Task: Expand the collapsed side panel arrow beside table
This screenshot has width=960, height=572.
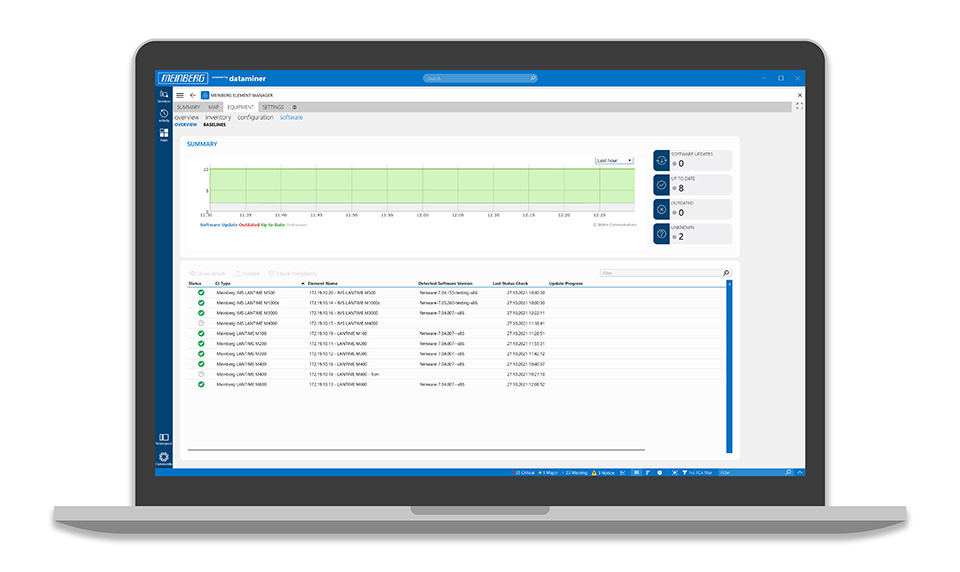Action: pyautogui.click(x=729, y=284)
